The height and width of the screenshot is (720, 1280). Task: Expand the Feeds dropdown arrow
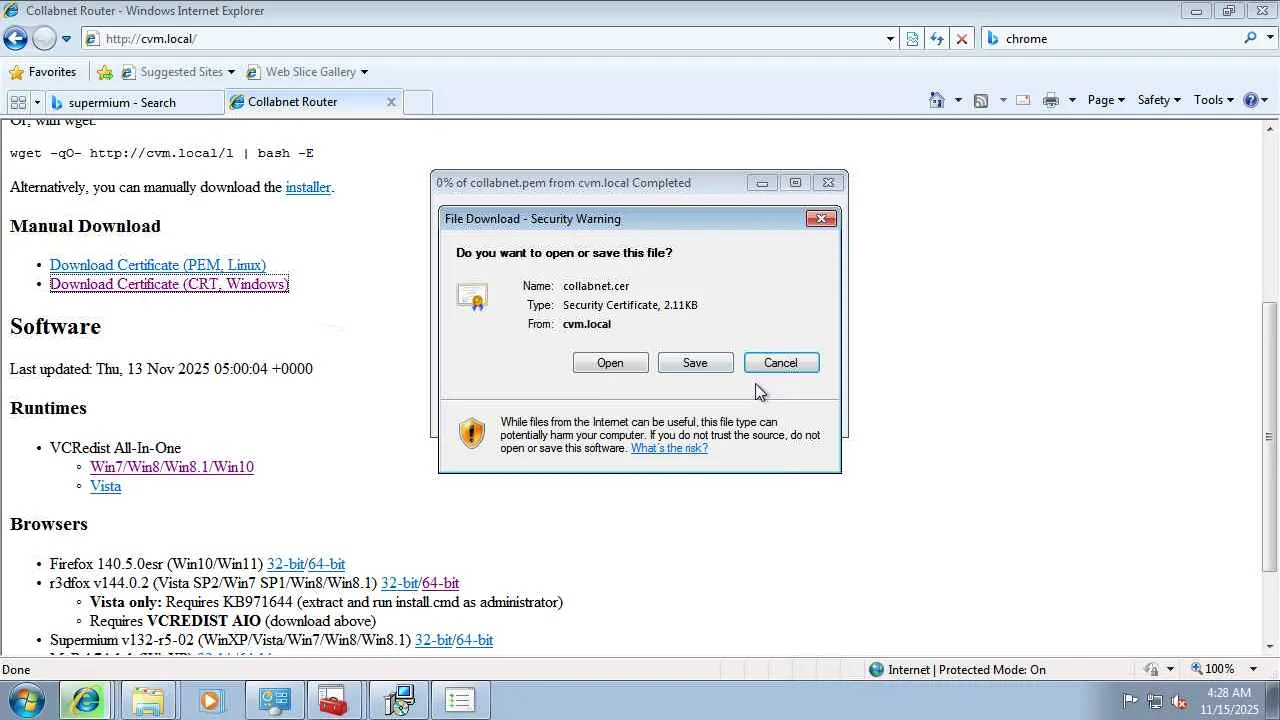[x=1002, y=100]
